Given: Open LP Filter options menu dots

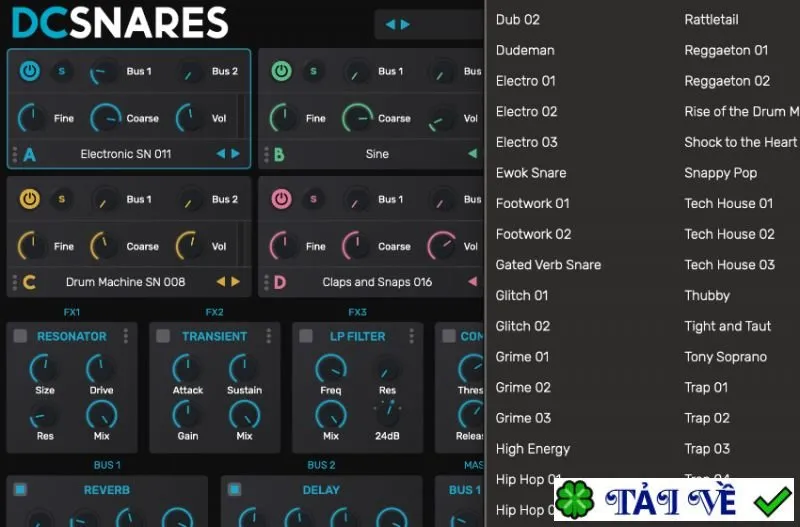Looking at the screenshot, I should click(x=411, y=336).
